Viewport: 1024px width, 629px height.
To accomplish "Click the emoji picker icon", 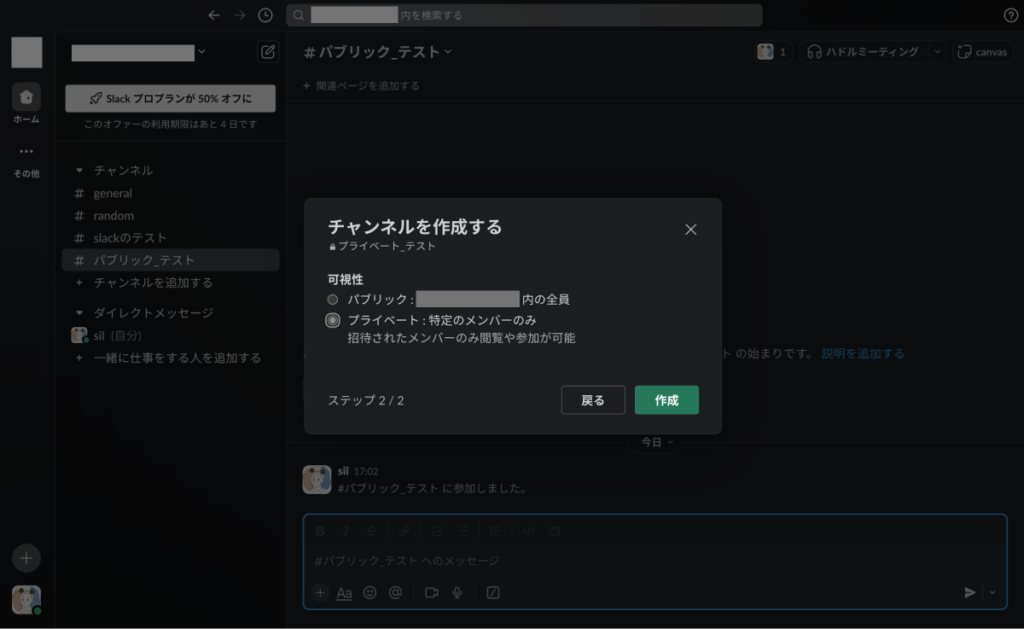I will tap(370, 592).
